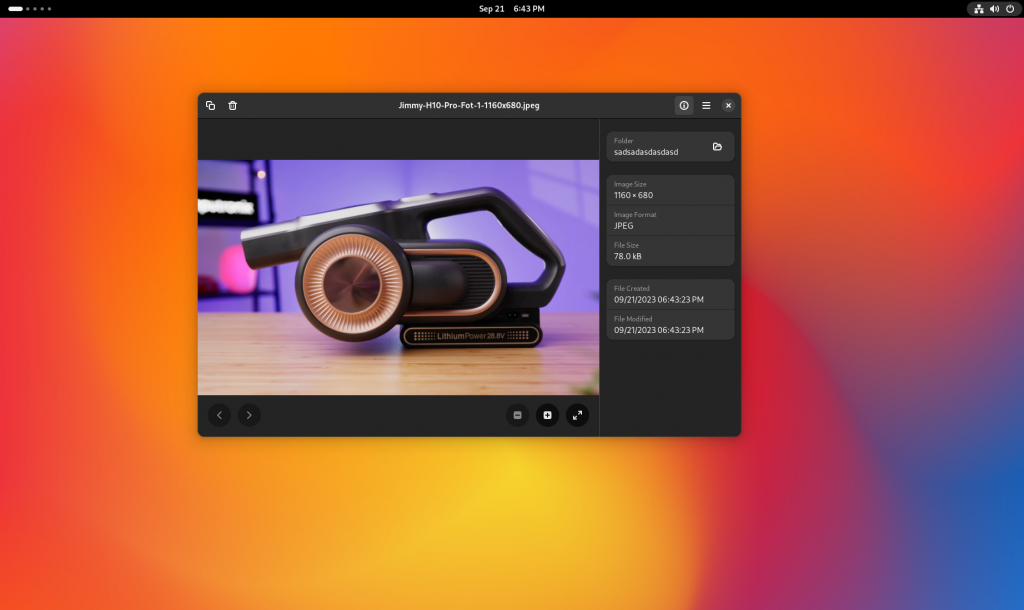Toggle fullscreen view
Image resolution: width=1024 pixels, height=610 pixels.
point(577,414)
